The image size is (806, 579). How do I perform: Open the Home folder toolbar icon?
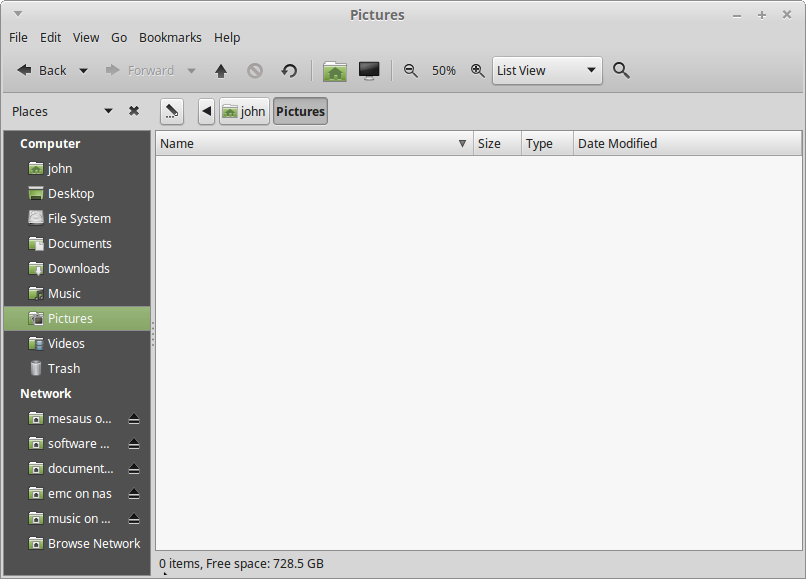pos(335,70)
